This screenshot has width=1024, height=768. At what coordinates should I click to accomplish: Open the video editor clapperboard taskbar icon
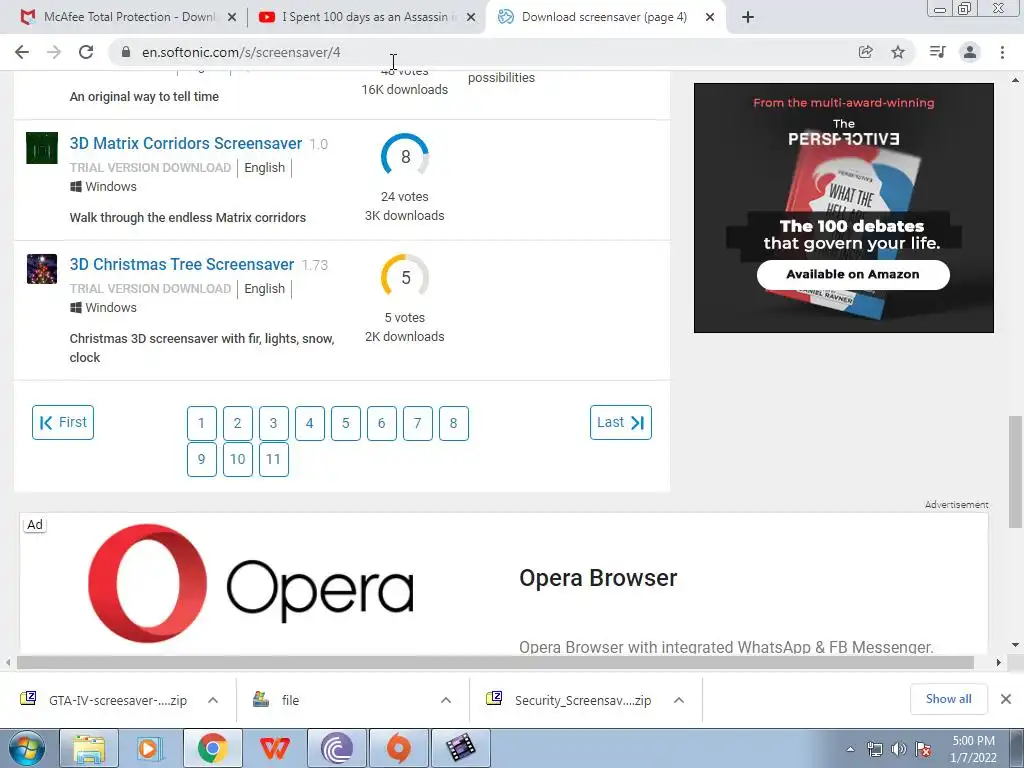pos(461,748)
